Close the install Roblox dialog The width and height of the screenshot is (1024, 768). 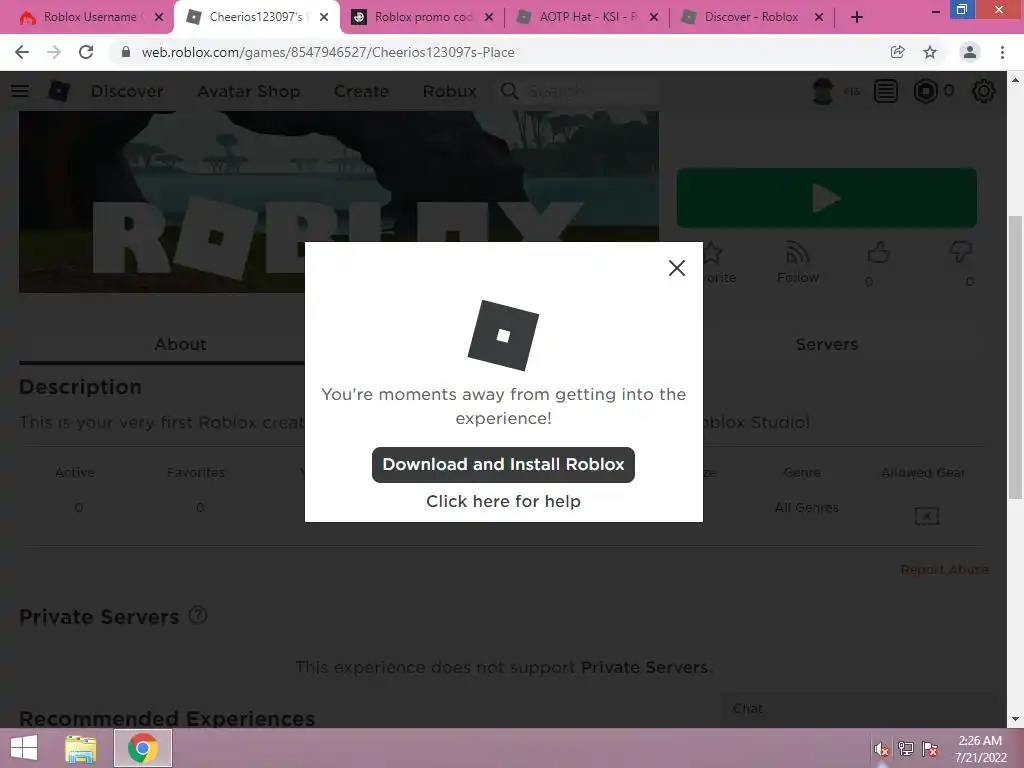click(x=677, y=268)
